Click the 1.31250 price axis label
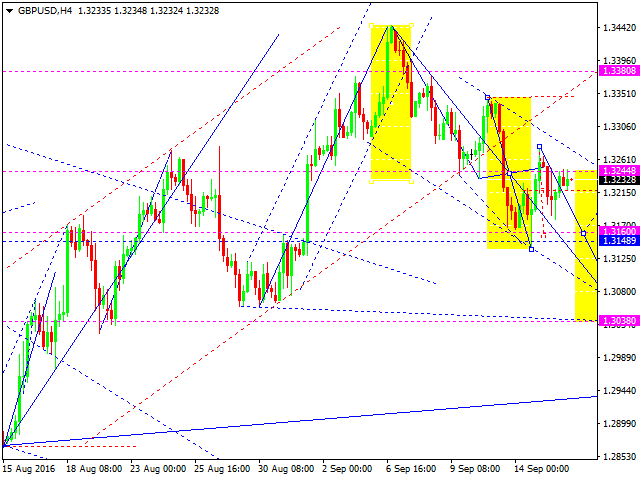The height and width of the screenshot is (480, 640). [619, 258]
